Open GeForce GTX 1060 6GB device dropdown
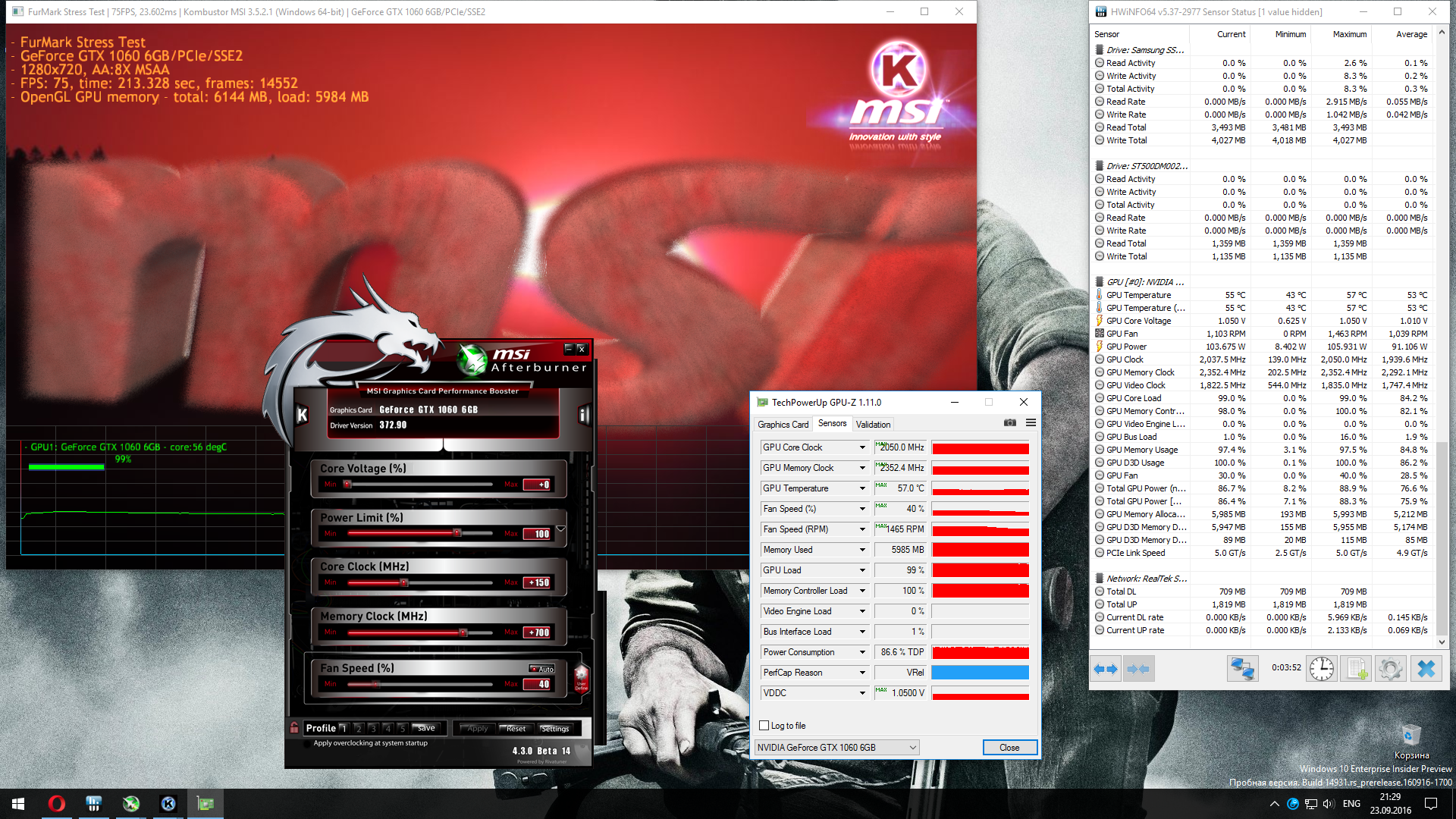The width and height of the screenshot is (1456, 819). click(x=837, y=748)
